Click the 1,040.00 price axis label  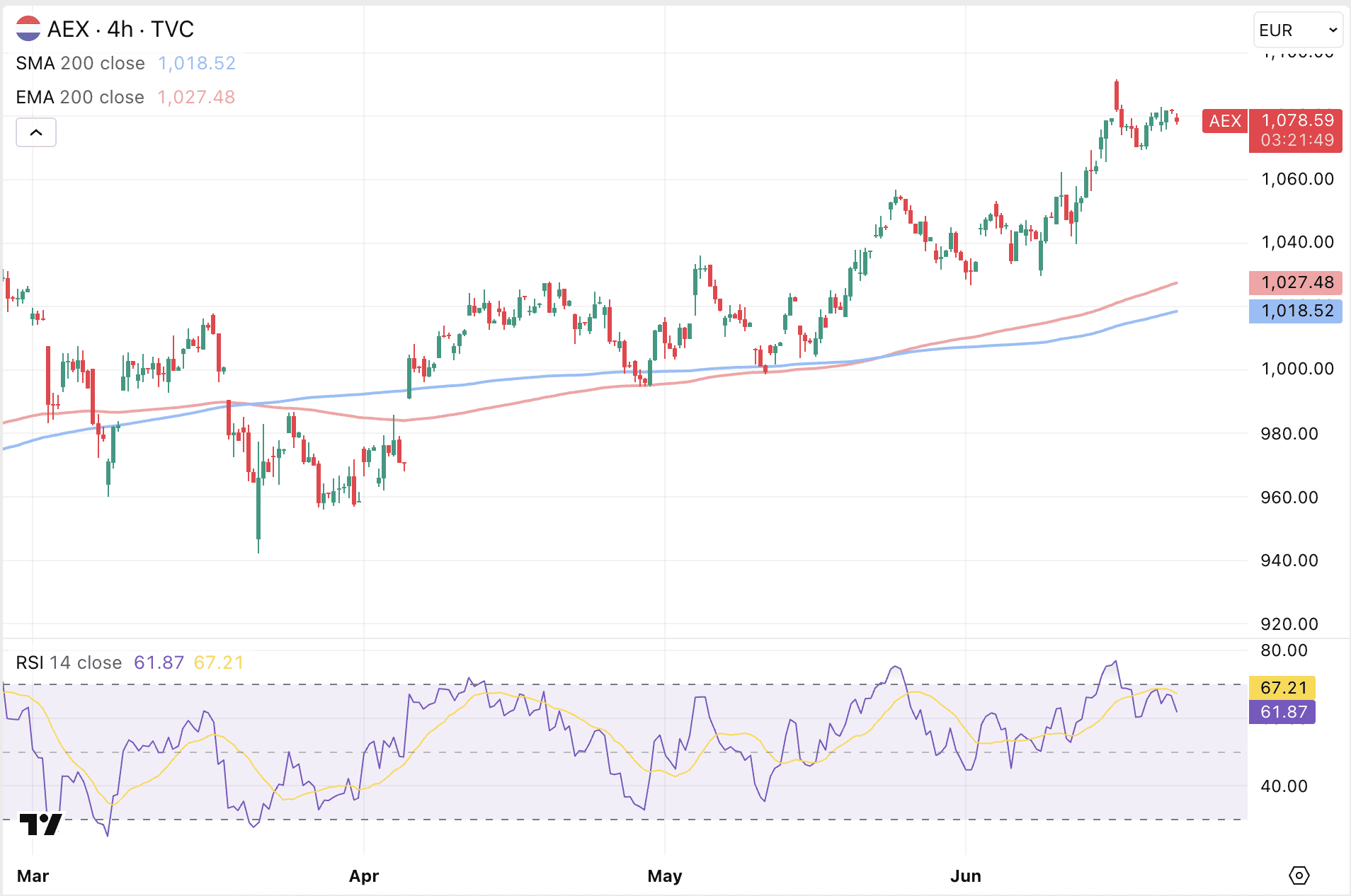click(x=1297, y=242)
